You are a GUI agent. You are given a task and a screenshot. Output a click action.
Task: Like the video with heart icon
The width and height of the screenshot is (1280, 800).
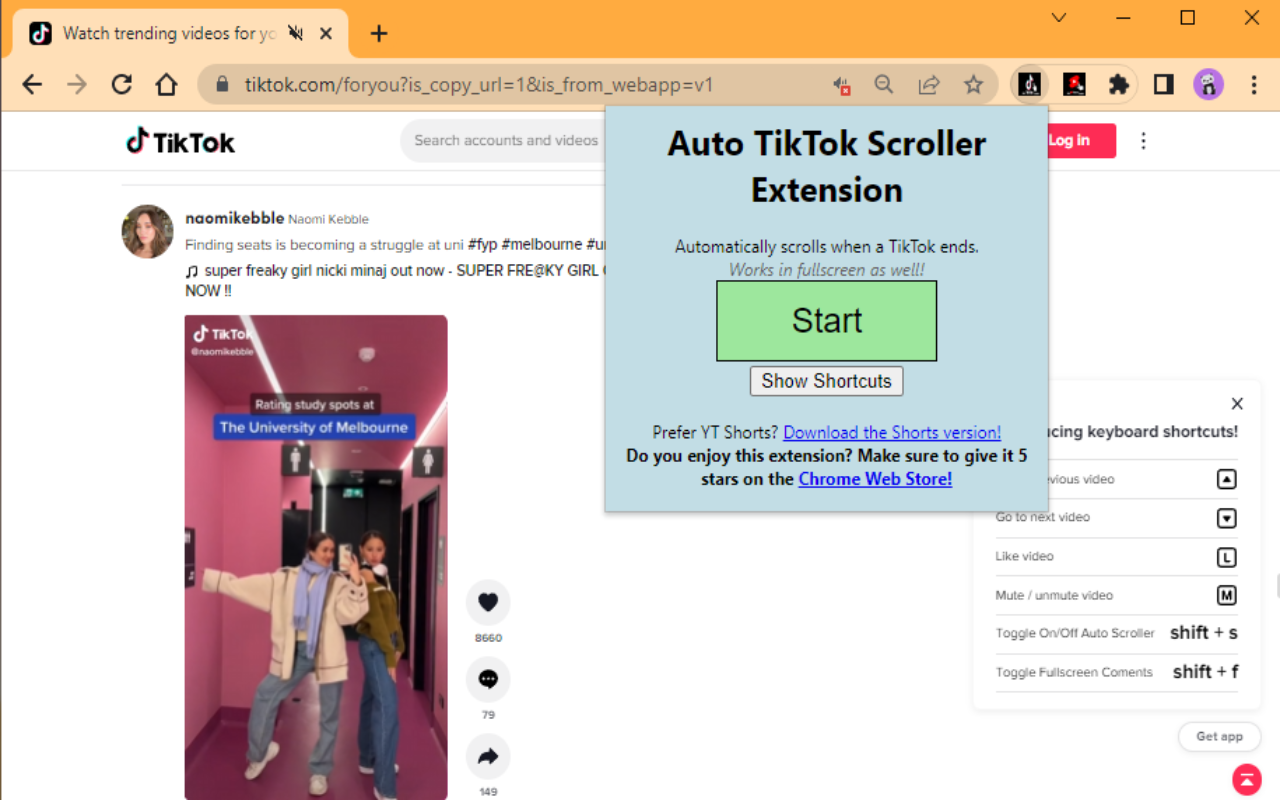488,602
